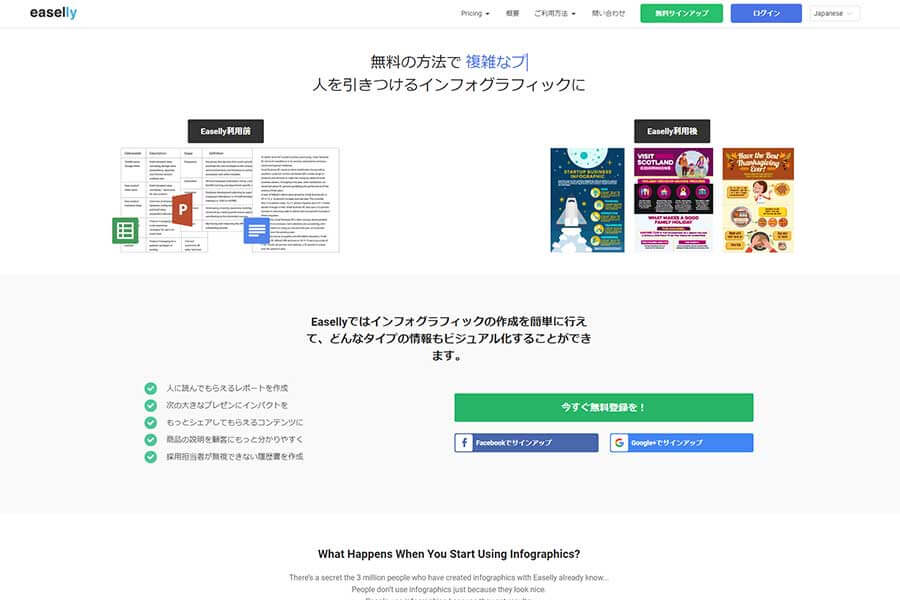This screenshot has width=900, height=600.
Task: Click the 今すぐ無料登録を！ button
Action: click(x=603, y=407)
